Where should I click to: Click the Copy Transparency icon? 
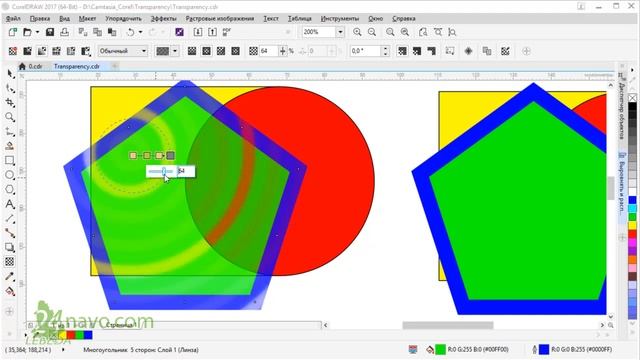pyautogui.click(x=487, y=51)
